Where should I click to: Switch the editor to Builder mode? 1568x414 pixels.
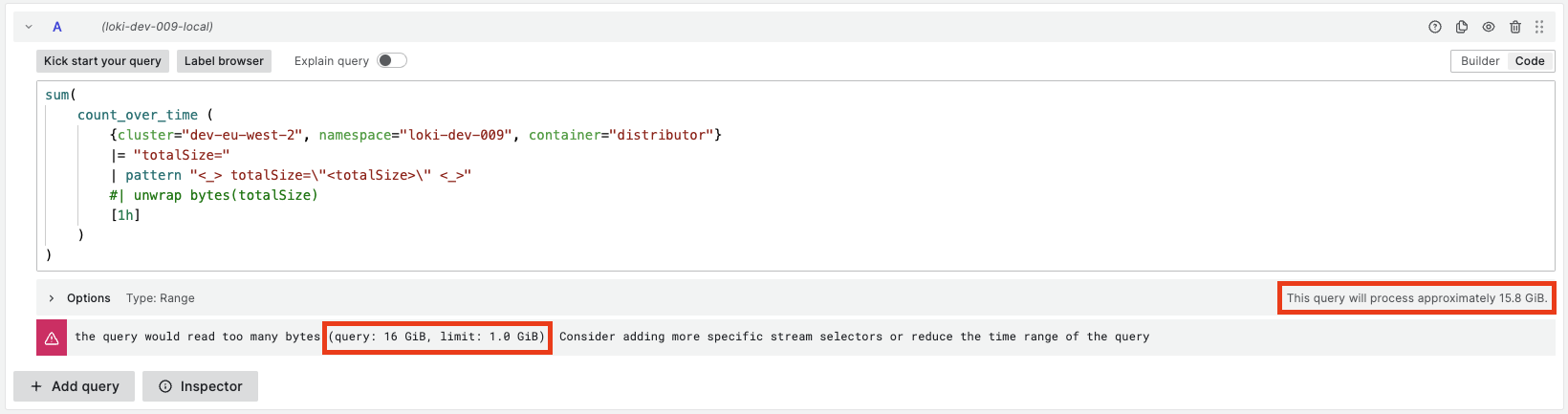[x=1480, y=61]
